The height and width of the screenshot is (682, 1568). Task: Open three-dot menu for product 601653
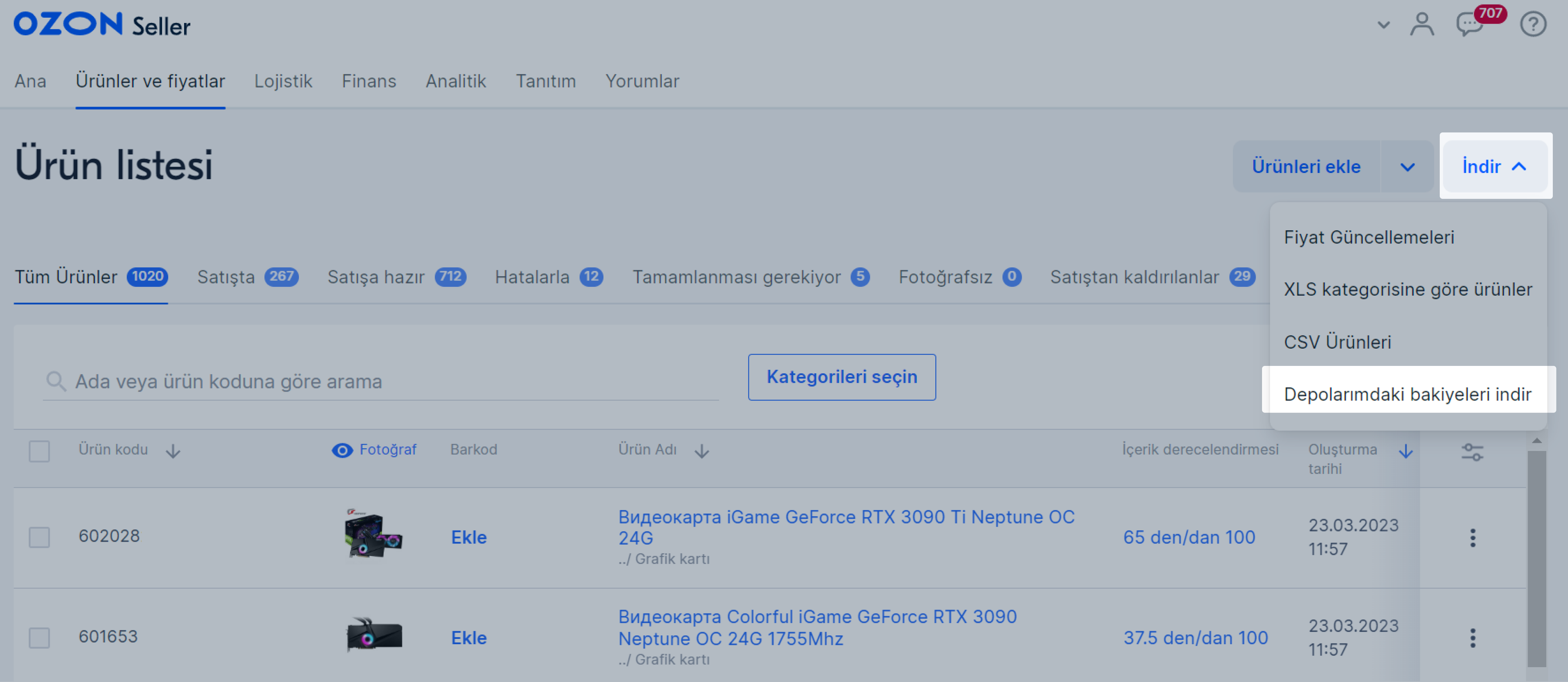pos(1473,637)
